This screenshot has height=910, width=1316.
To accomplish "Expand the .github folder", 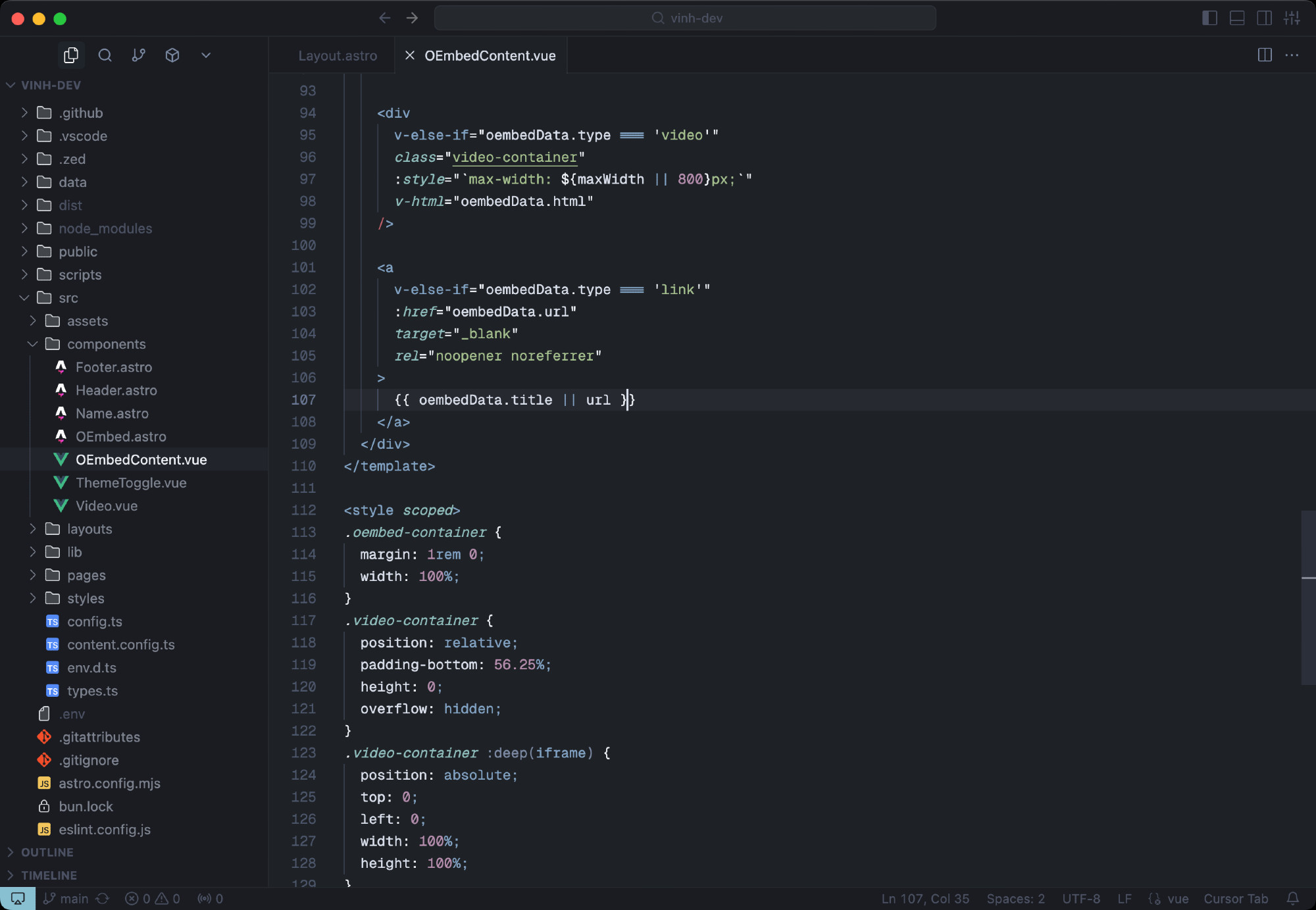I will [x=134, y=113].
